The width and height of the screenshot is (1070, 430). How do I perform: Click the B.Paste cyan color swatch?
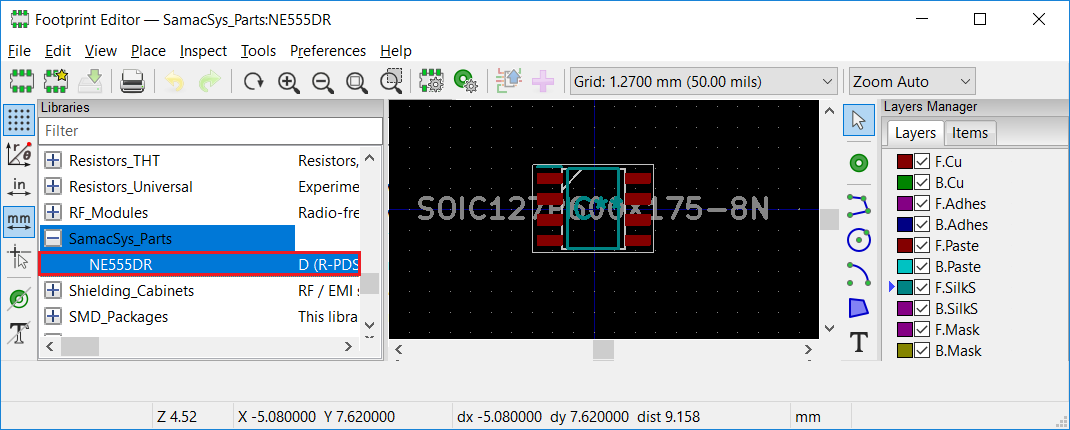[x=905, y=266]
